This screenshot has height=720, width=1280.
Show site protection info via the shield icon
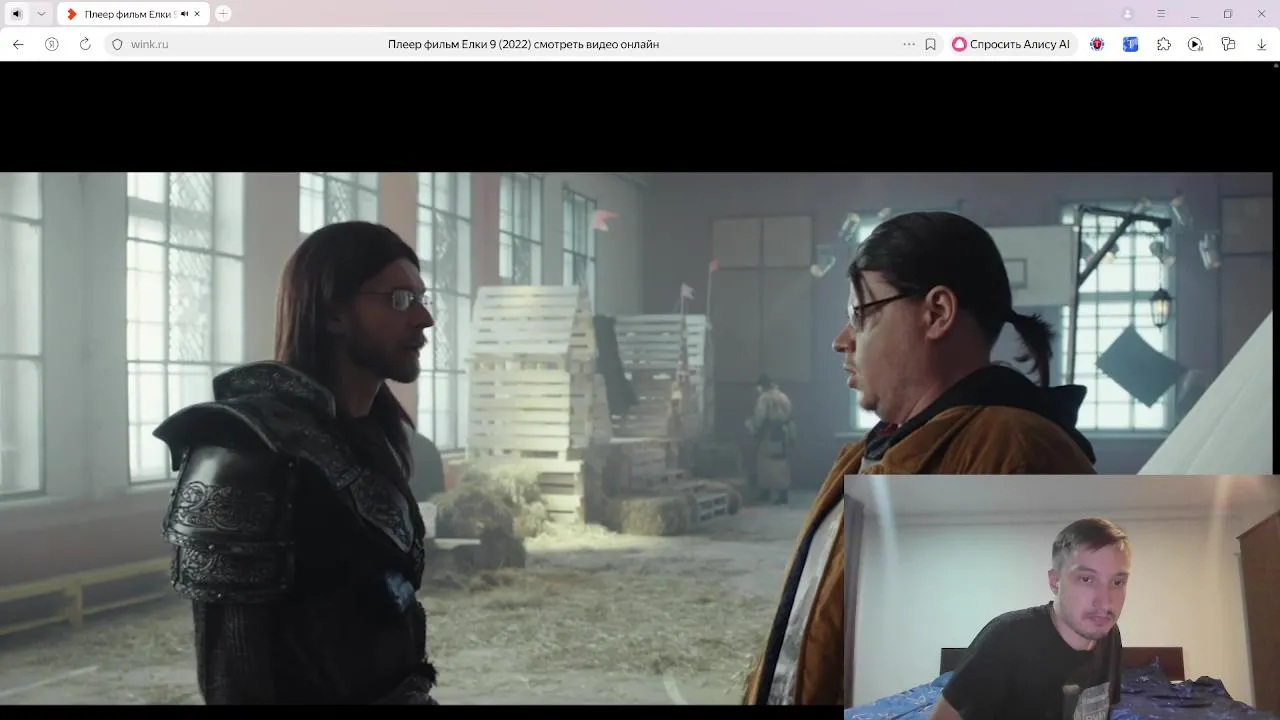point(117,44)
